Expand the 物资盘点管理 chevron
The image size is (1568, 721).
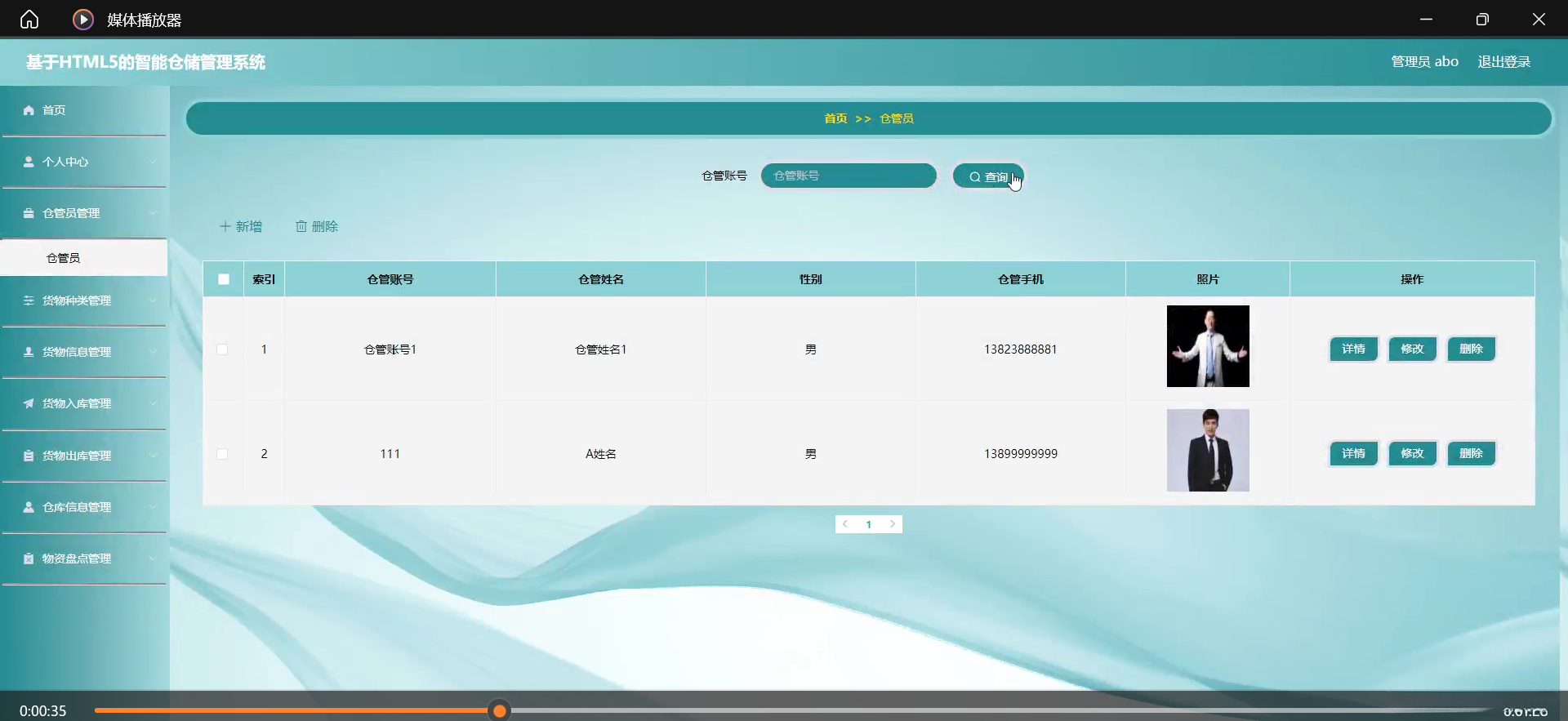pos(153,559)
